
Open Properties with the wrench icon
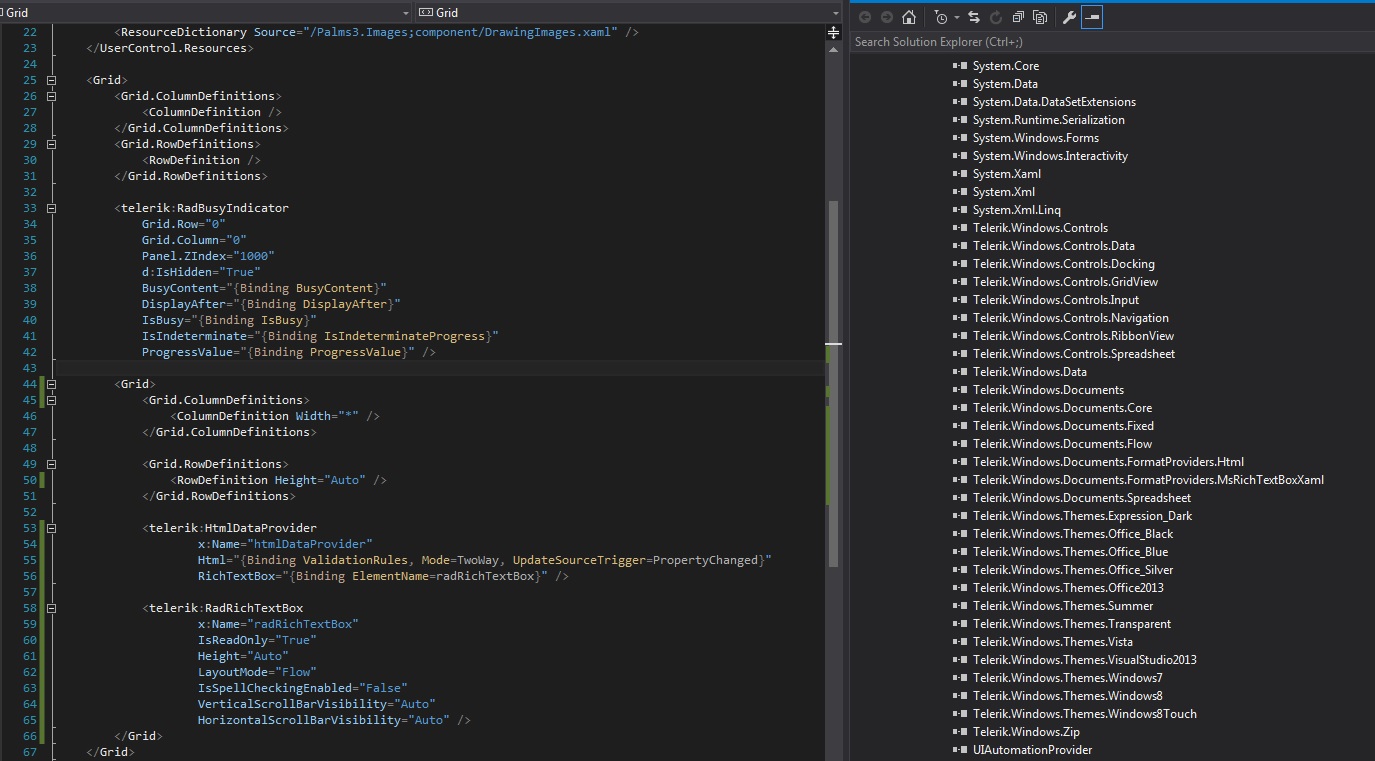pos(1069,18)
